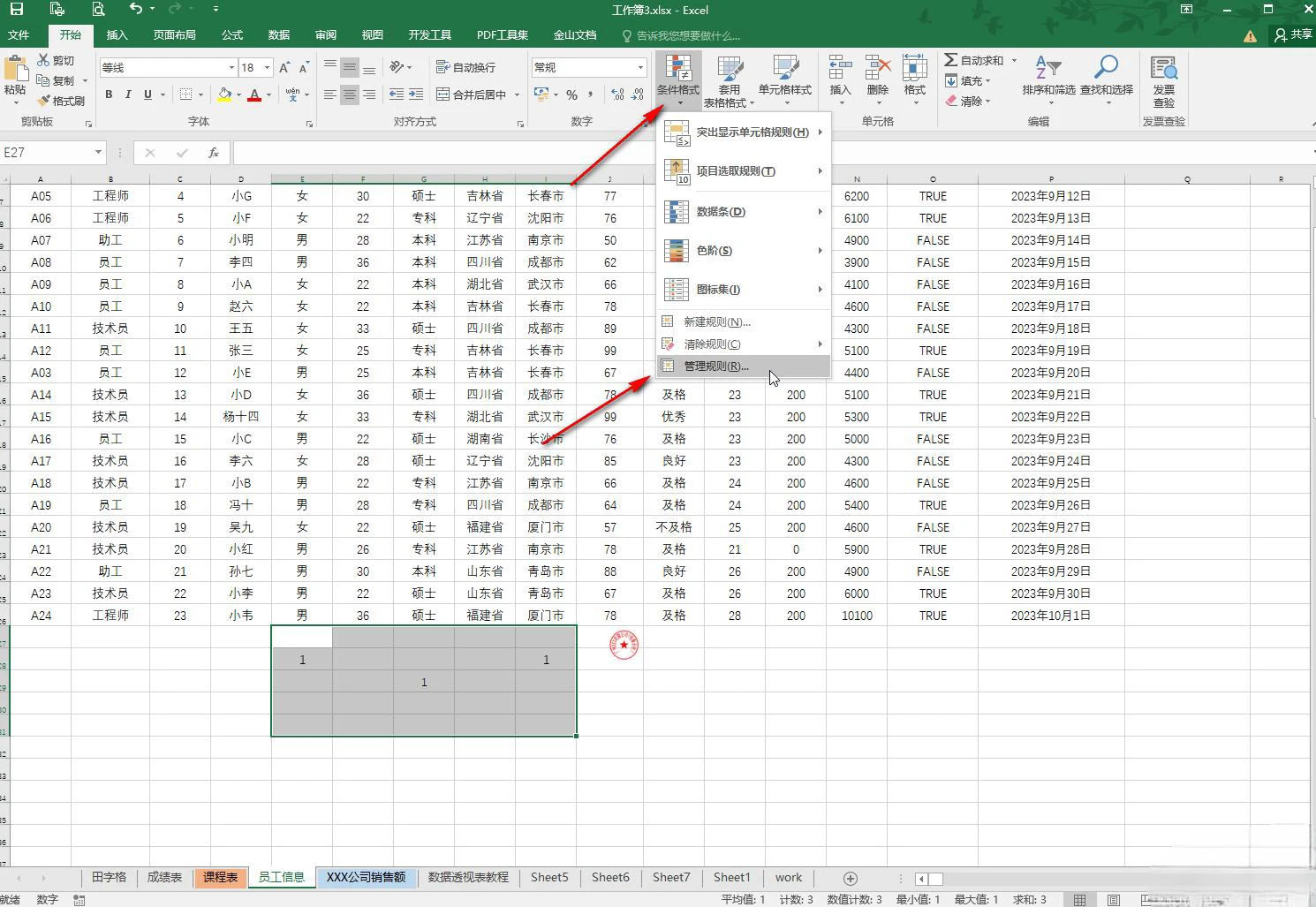The image size is (1316, 907).
Task: Click the decrease indent icon
Action: 397,94
